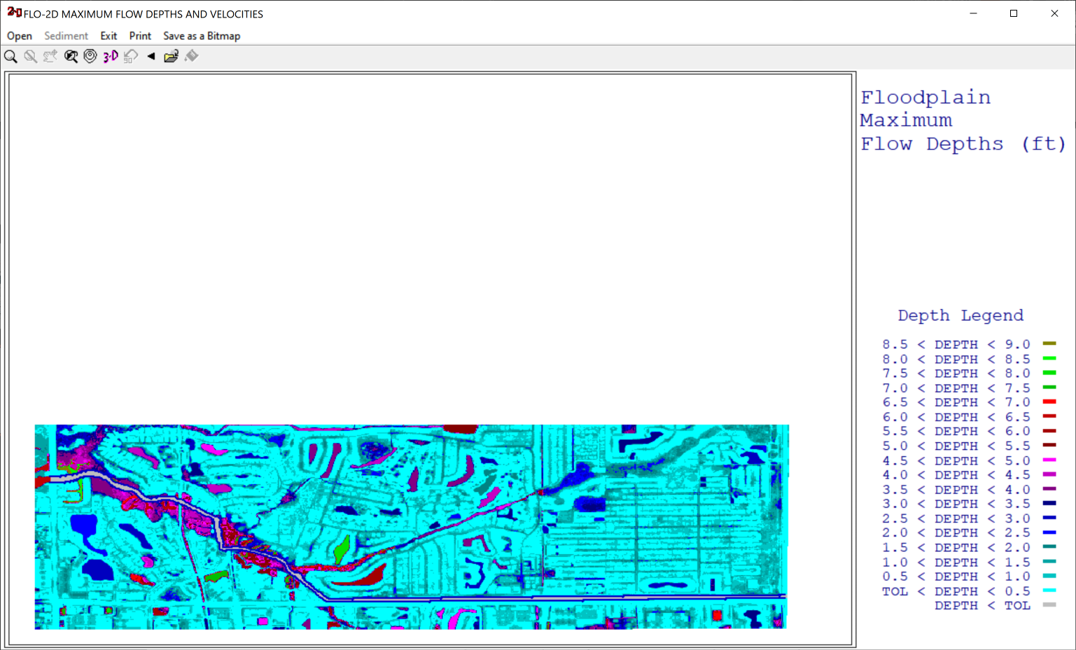Click the grayed paint bucket icon
The image size is (1076, 650).
[x=192, y=57]
